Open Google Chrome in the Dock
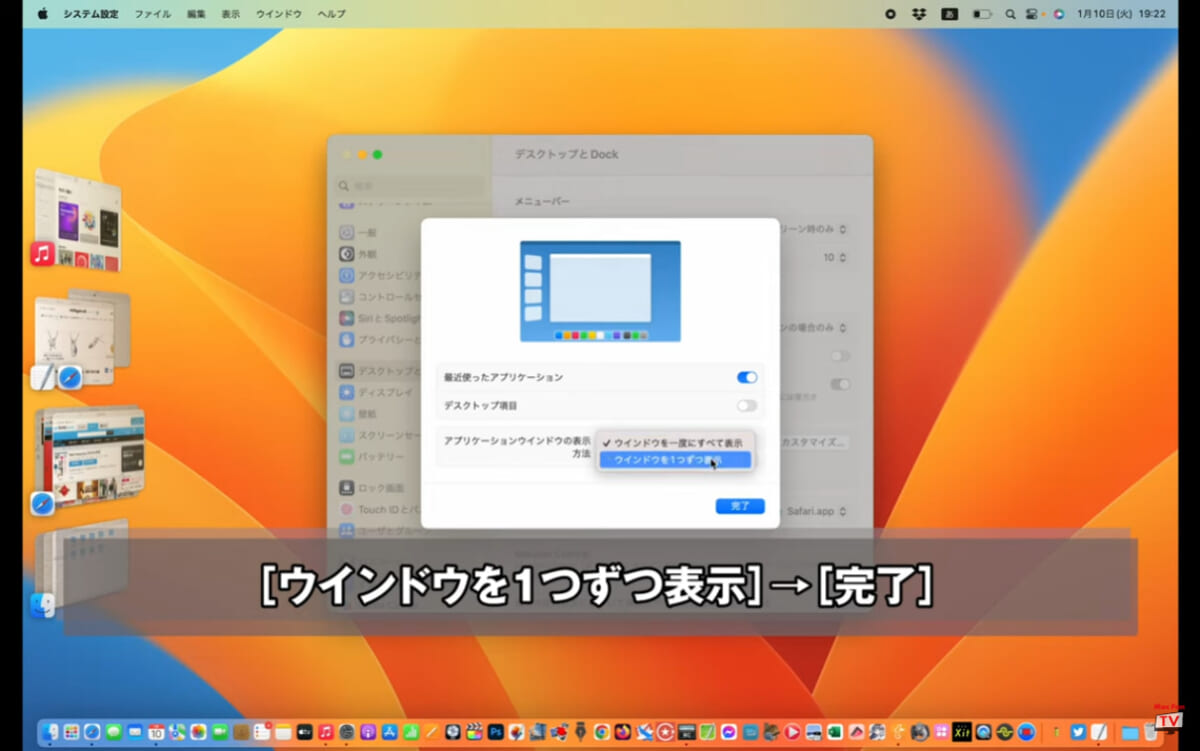 tap(601, 732)
